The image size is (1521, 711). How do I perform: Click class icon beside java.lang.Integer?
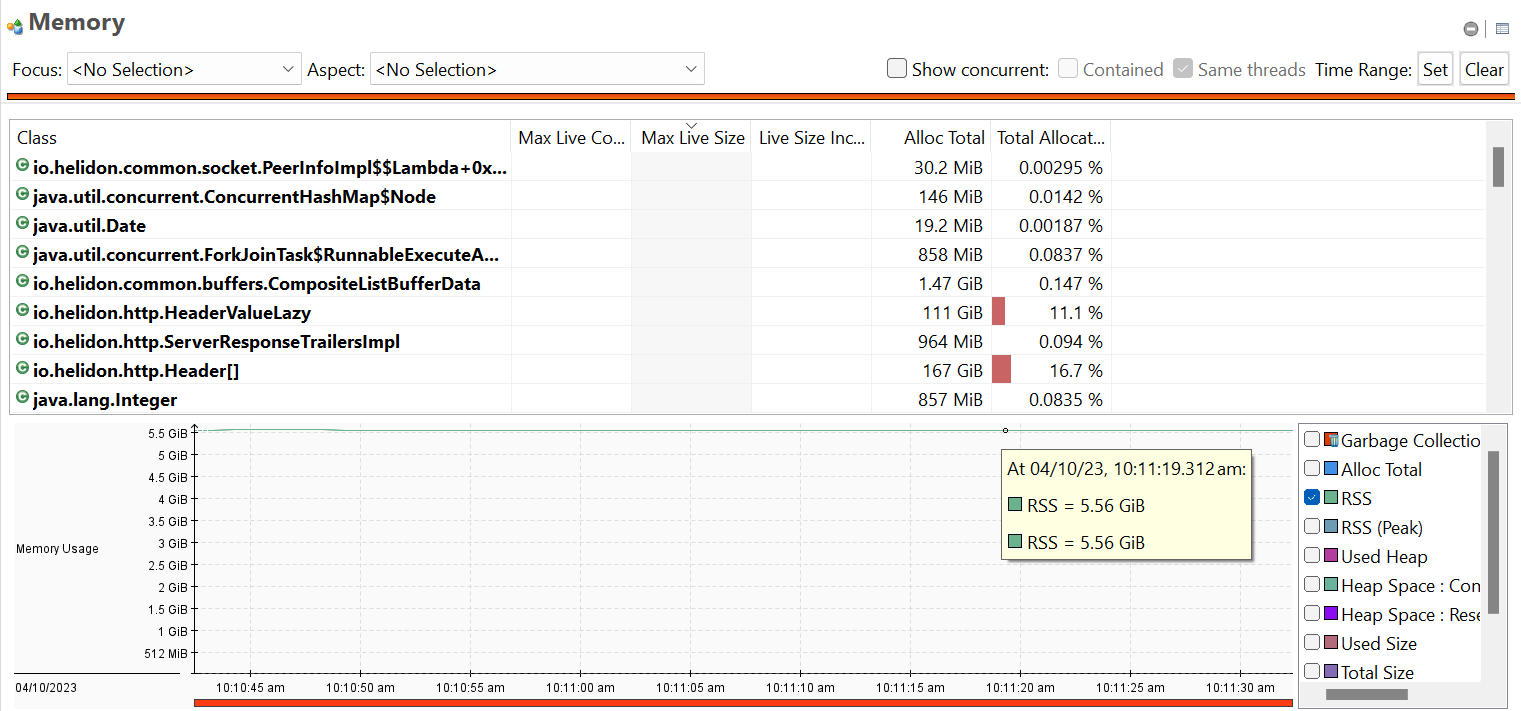coord(23,399)
